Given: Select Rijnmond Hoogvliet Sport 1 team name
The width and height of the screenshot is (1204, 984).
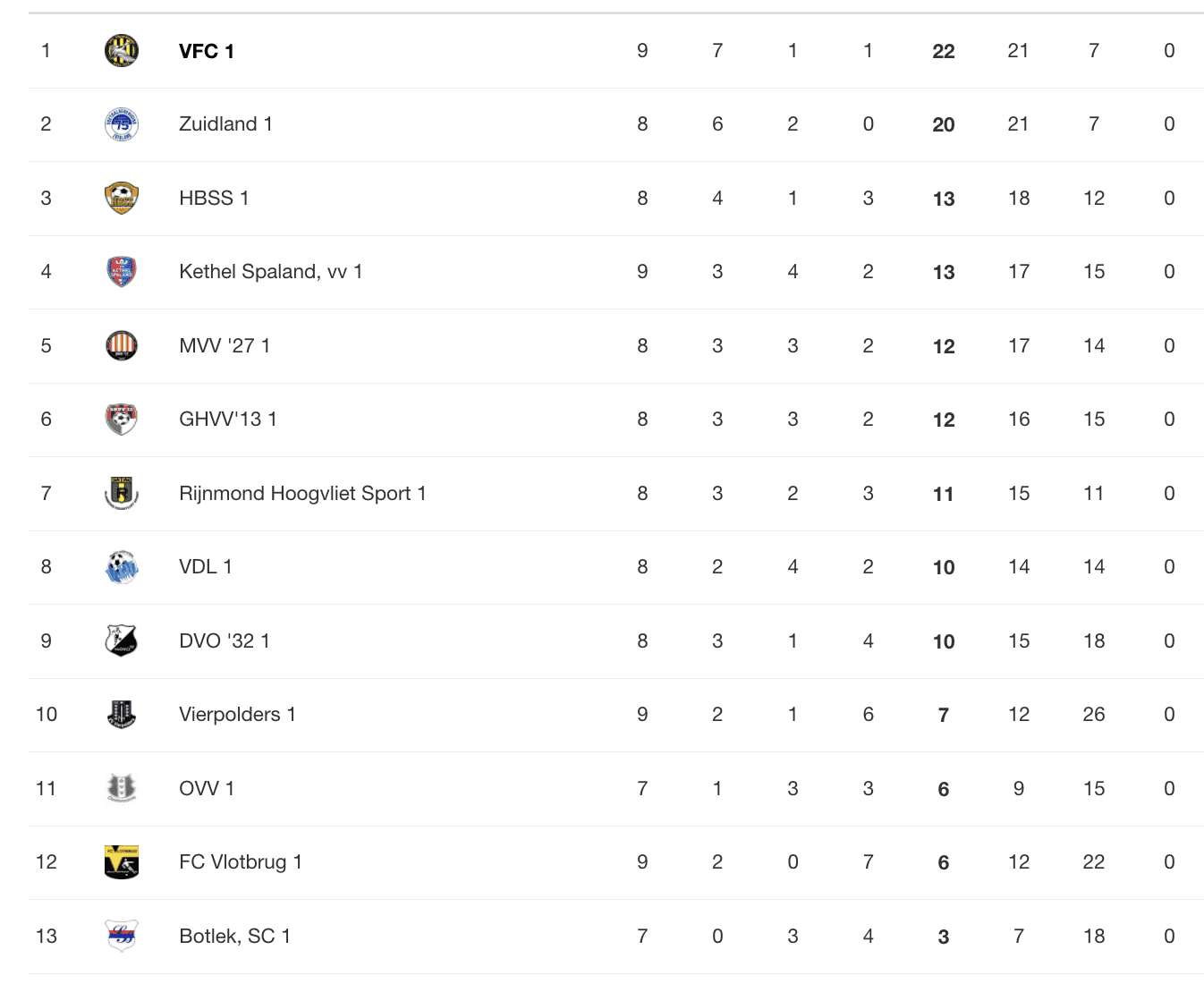Looking at the screenshot, I should tap(302, 494).
